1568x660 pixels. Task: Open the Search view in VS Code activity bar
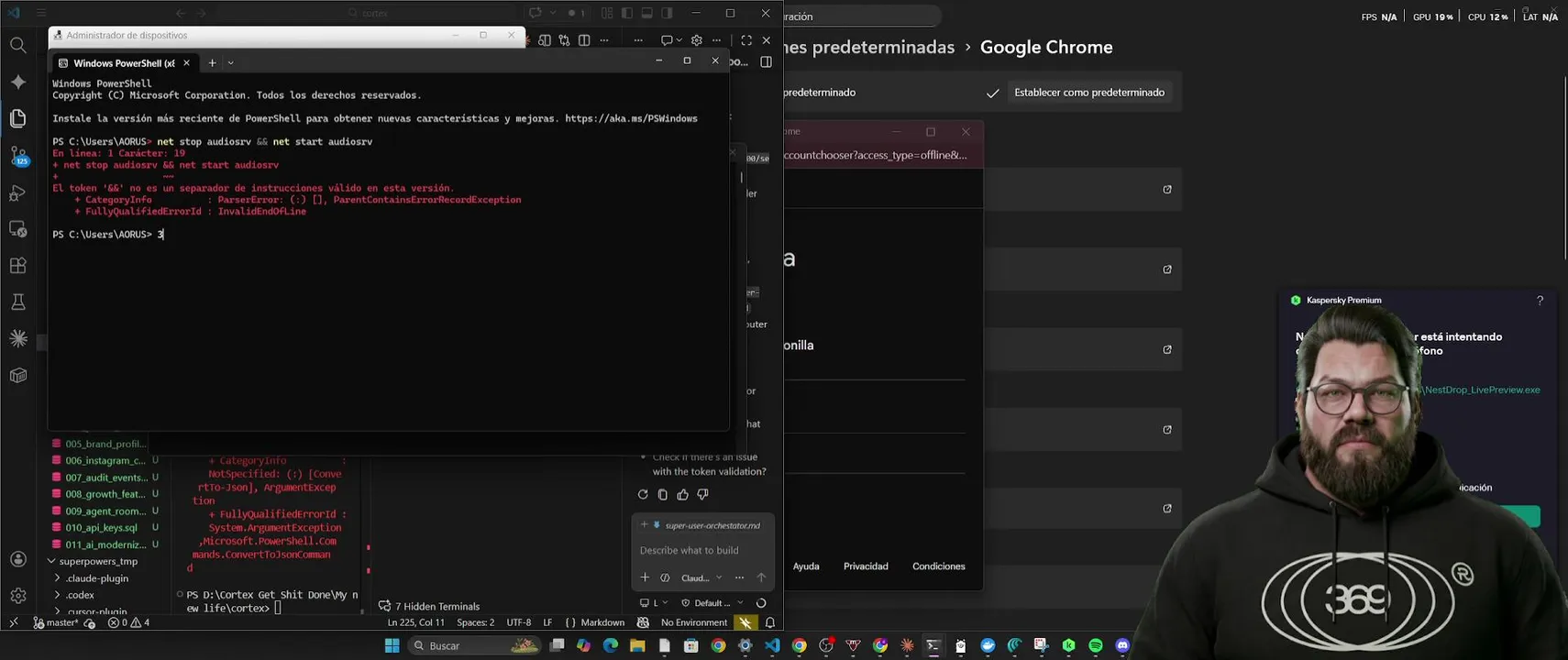pos(18,45)
